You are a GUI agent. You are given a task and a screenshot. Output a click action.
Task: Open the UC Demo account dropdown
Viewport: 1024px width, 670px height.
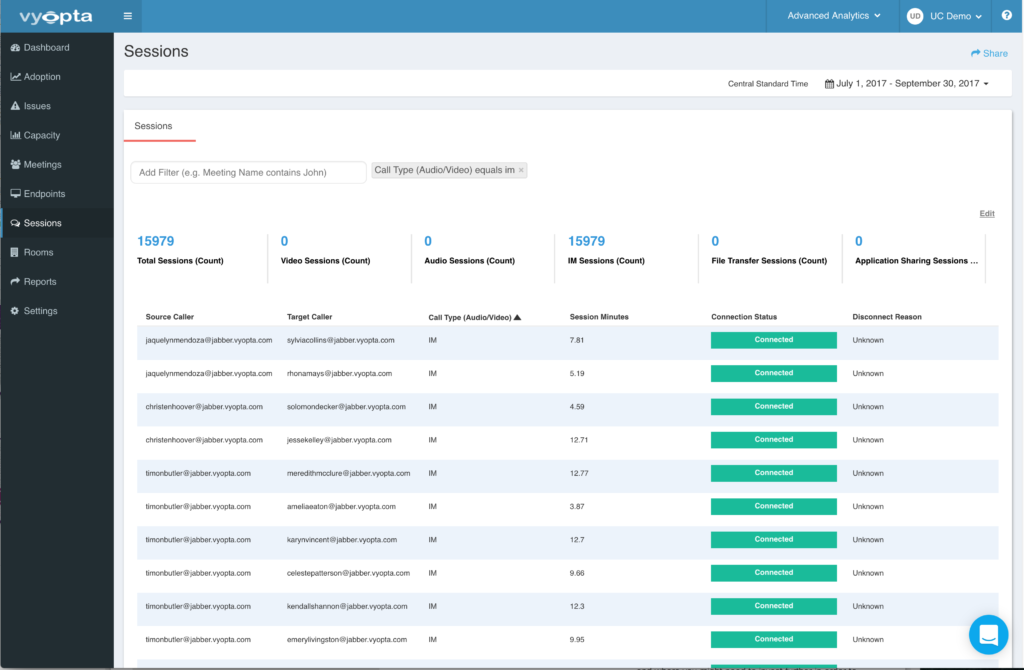[955, 16]
